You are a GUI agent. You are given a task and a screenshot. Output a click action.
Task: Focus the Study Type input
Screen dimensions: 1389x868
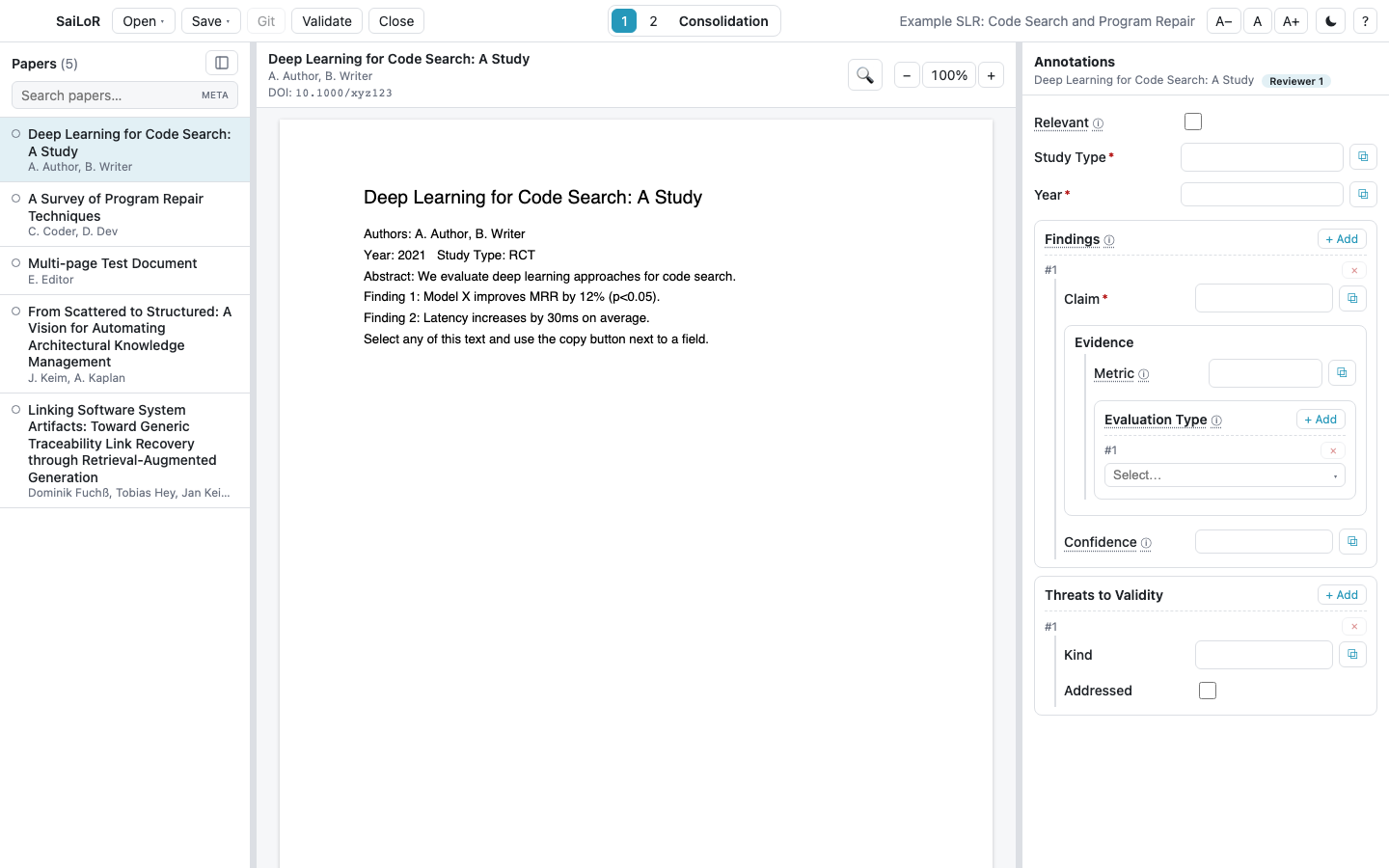(x=1262, y=157)
